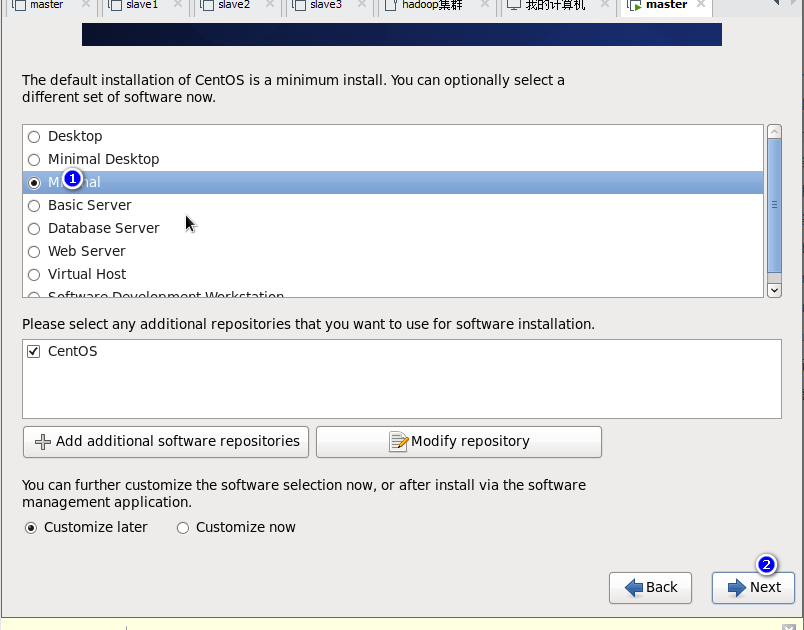
Task: Switch to the first master tab
Action: click(46, 5)
